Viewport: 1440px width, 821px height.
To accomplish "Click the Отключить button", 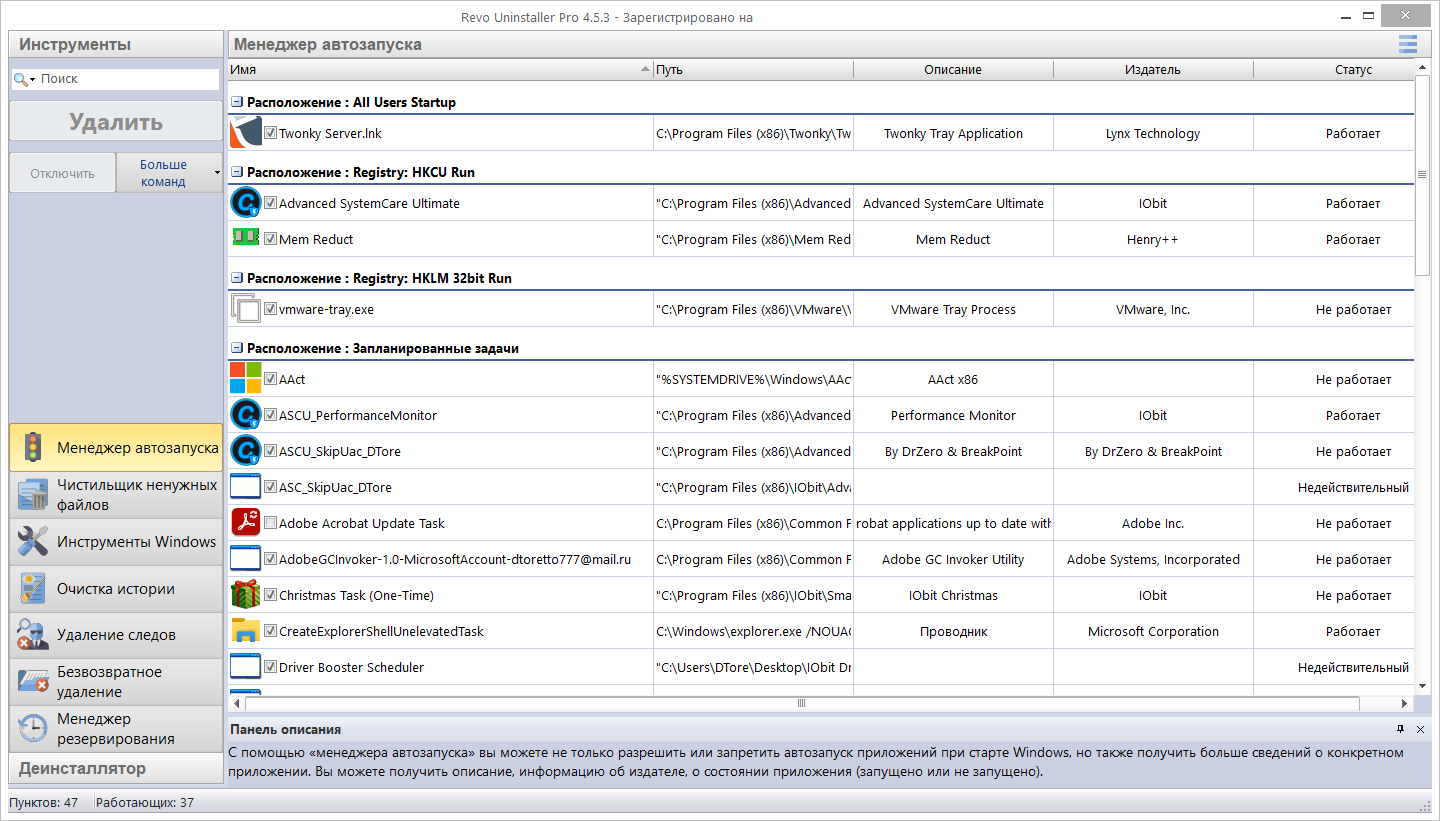I will click(63, 173).
